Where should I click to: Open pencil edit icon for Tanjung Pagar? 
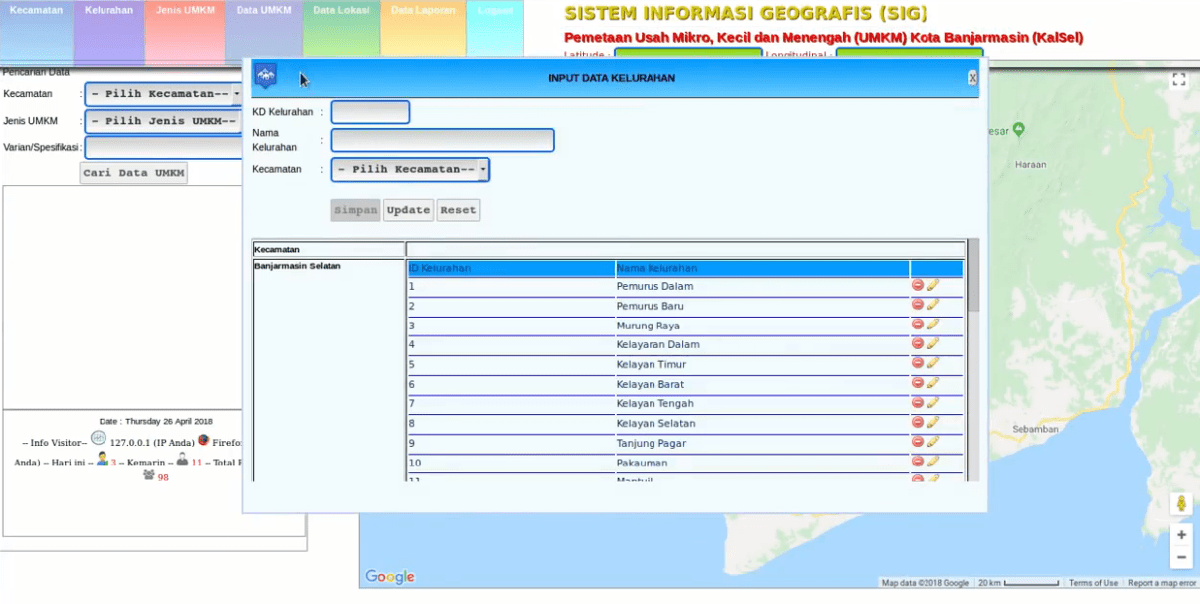click(931, 443)
